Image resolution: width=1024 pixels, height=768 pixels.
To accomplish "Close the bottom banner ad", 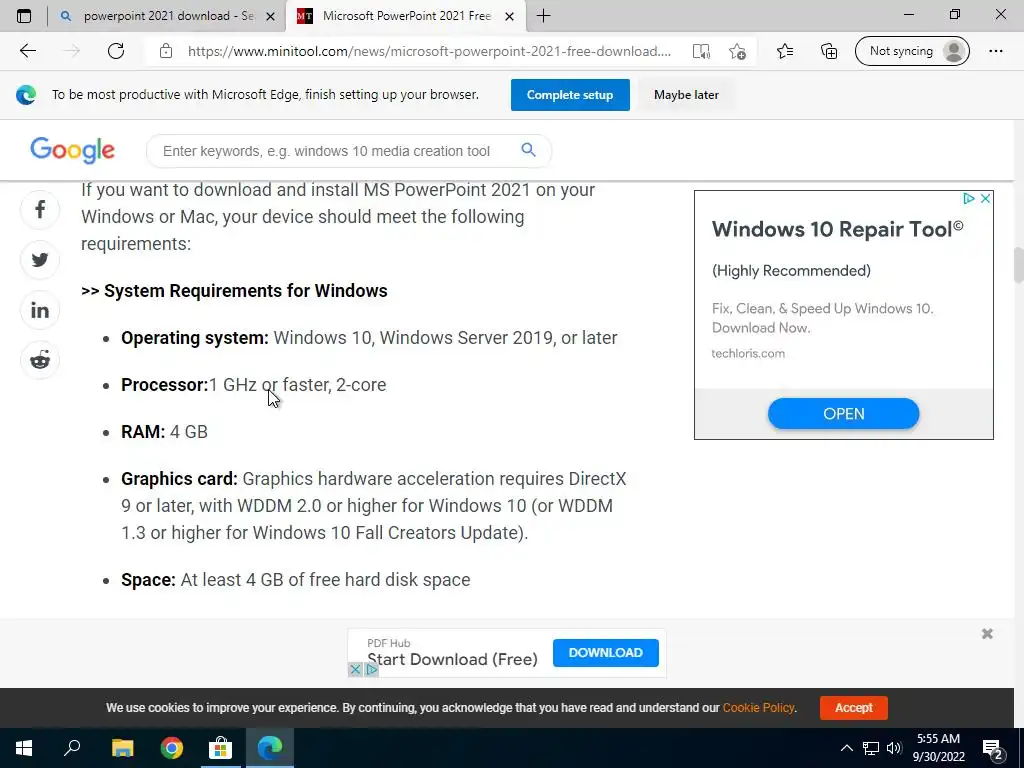I will (987, 633).
